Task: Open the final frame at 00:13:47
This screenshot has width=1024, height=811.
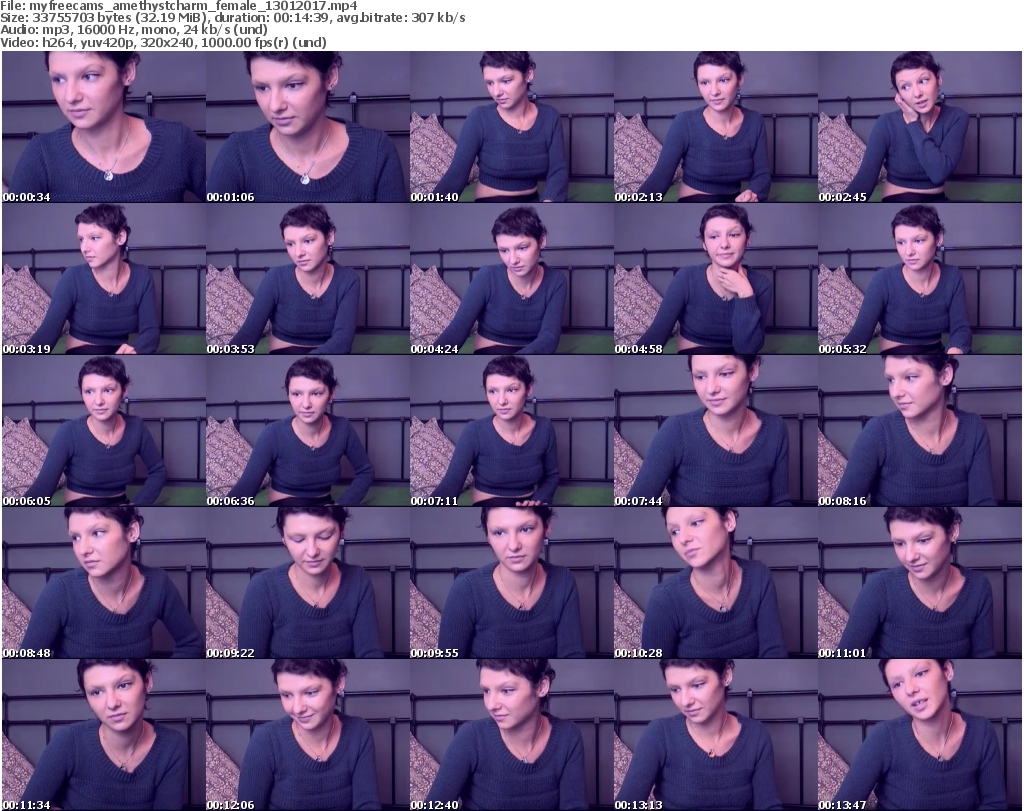Action: (x=920, y=735)
